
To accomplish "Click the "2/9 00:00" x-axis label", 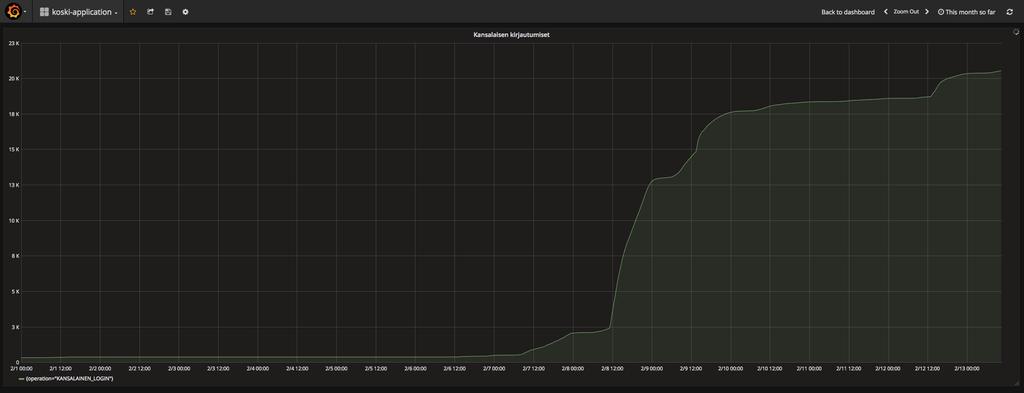I will point(652,368).
